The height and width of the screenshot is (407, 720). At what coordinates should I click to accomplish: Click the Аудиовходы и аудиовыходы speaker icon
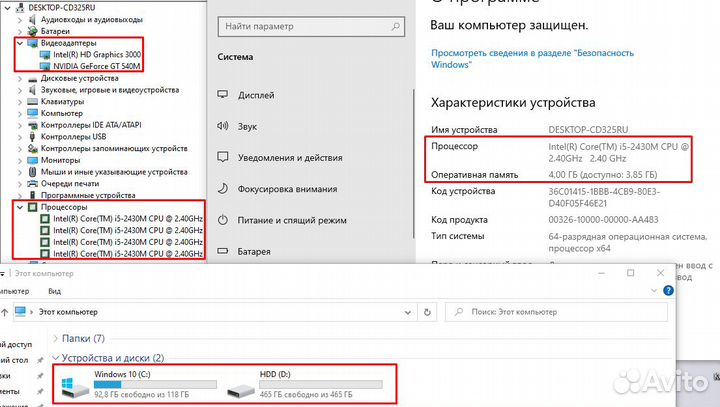[x=32, y=20]
